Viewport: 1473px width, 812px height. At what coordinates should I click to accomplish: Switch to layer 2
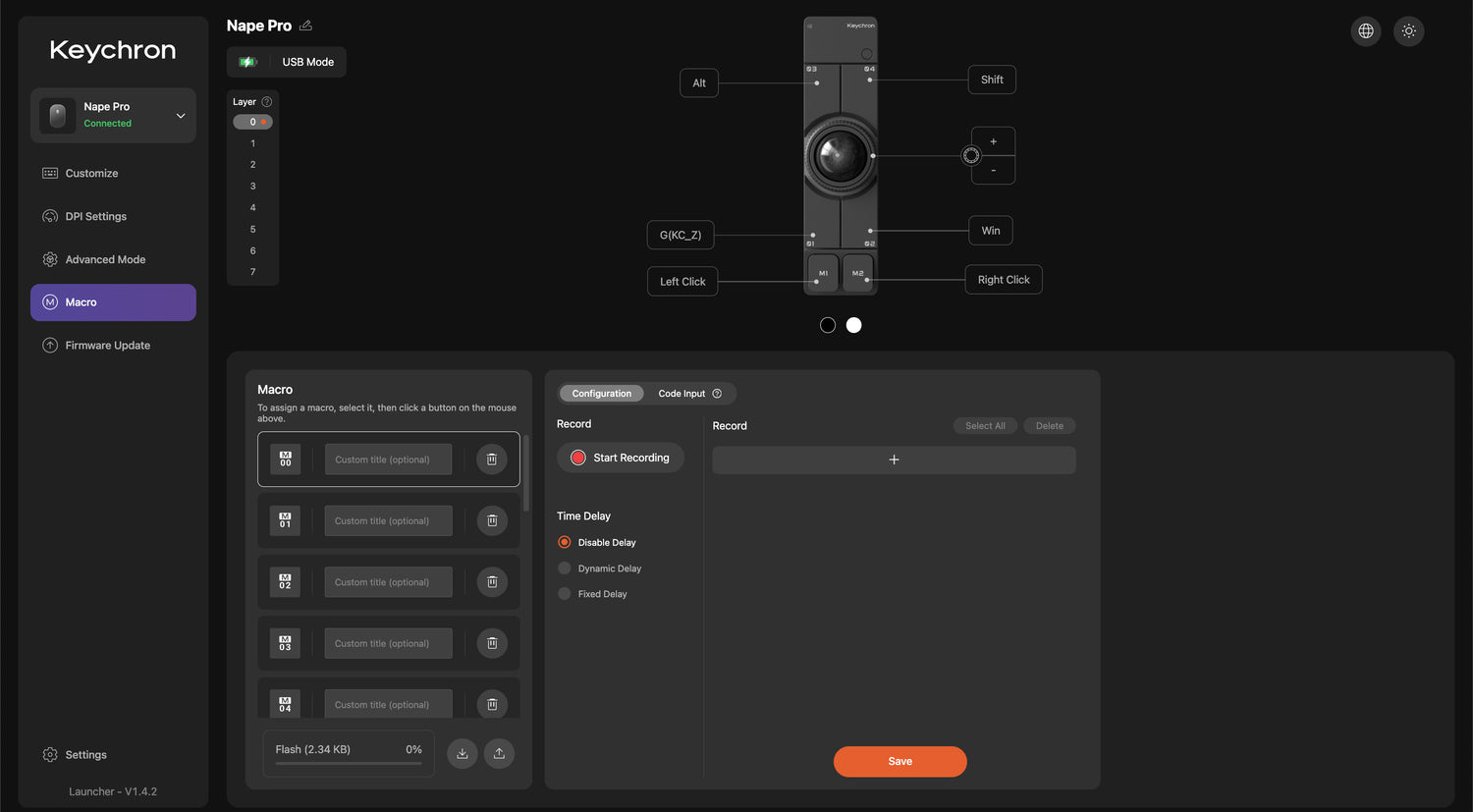[x=252, y=165]
